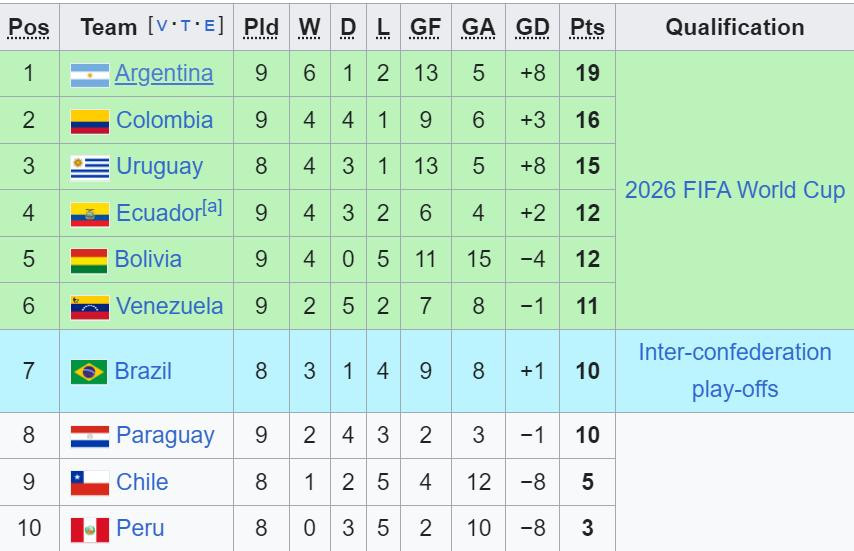Click the Pts column header abbreviation
This screenshot has height=551, width=854.
tap(587, 28)
